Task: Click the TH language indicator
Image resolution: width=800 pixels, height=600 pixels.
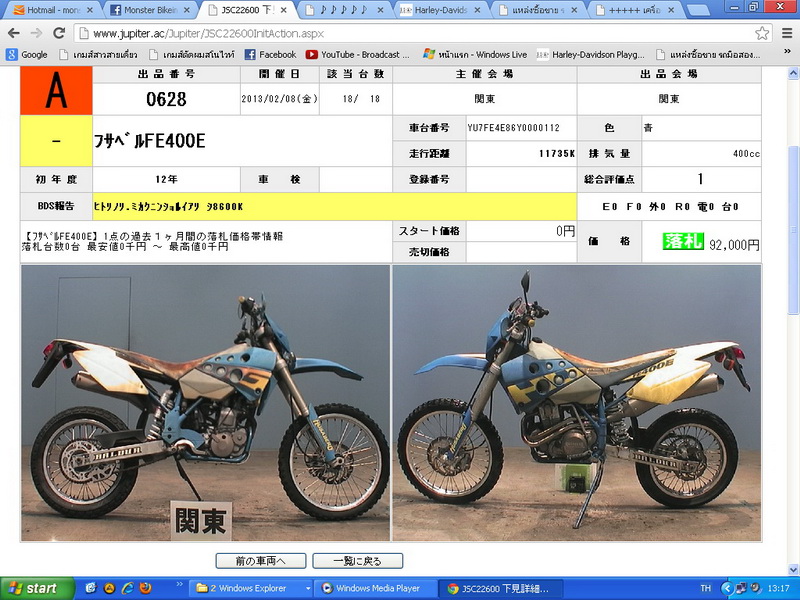Action: [x=706, y=588]
